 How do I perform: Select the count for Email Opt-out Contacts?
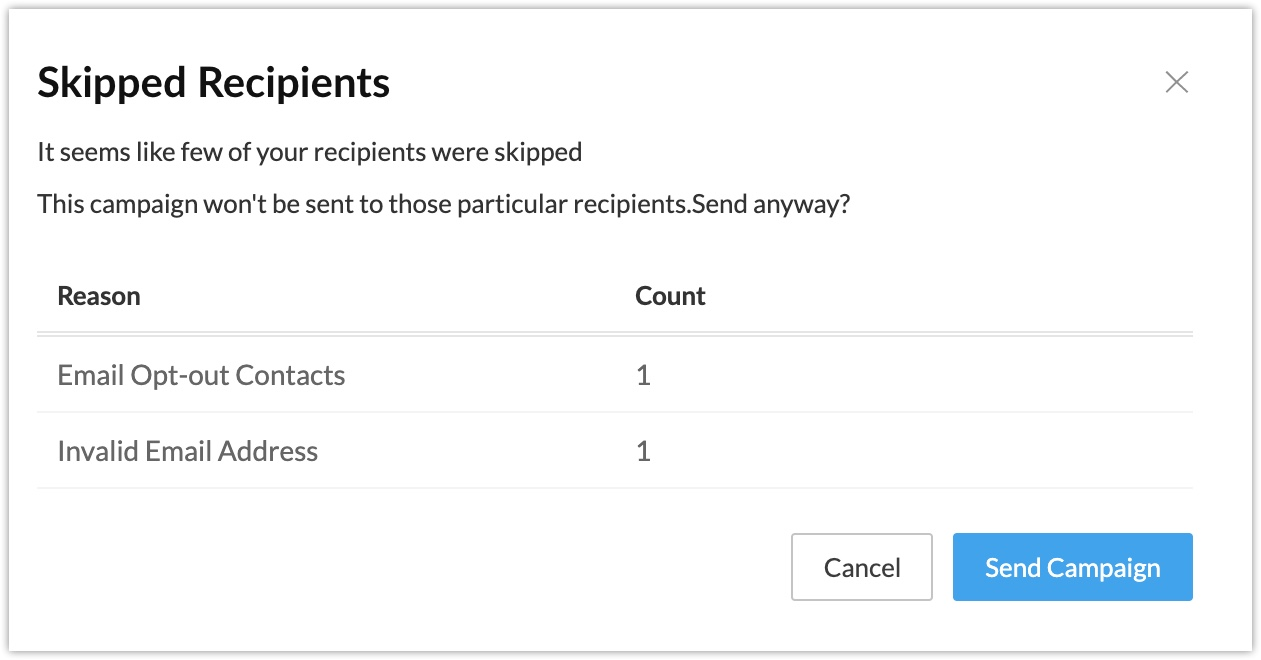[643, 376]
